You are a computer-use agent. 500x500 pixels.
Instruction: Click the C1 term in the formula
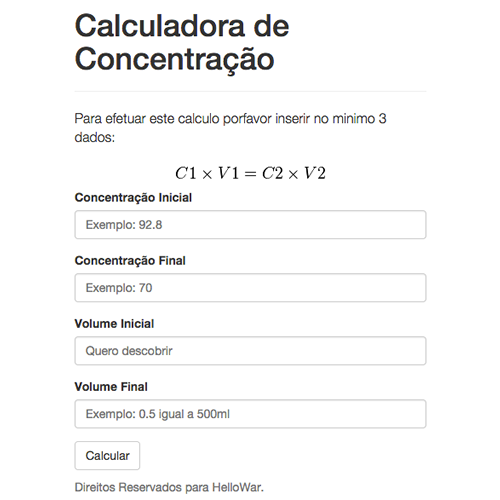click(x=186, y=173)
